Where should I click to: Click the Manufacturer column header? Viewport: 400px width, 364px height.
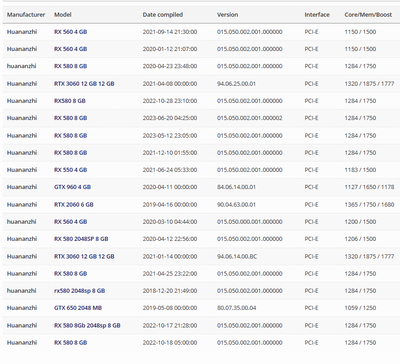[26, 15]
